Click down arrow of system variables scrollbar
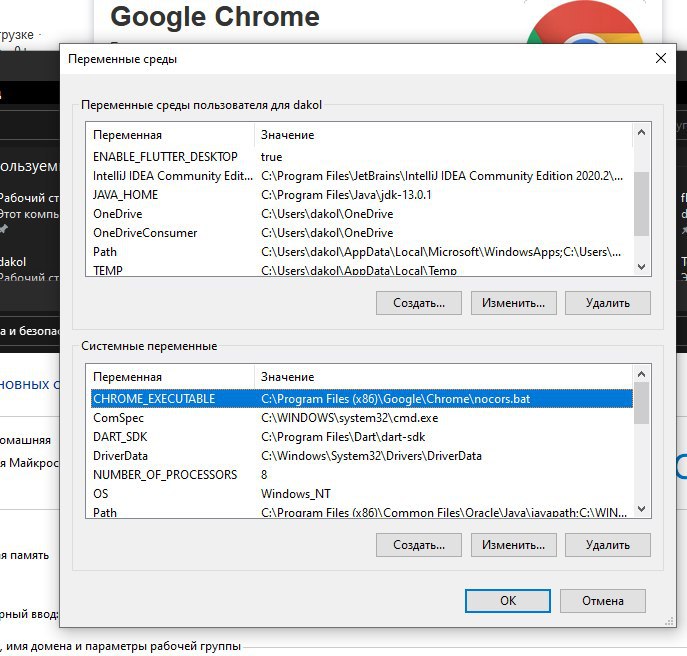The width and height of the screenshot is (687, 656). (x=641, y=509)
